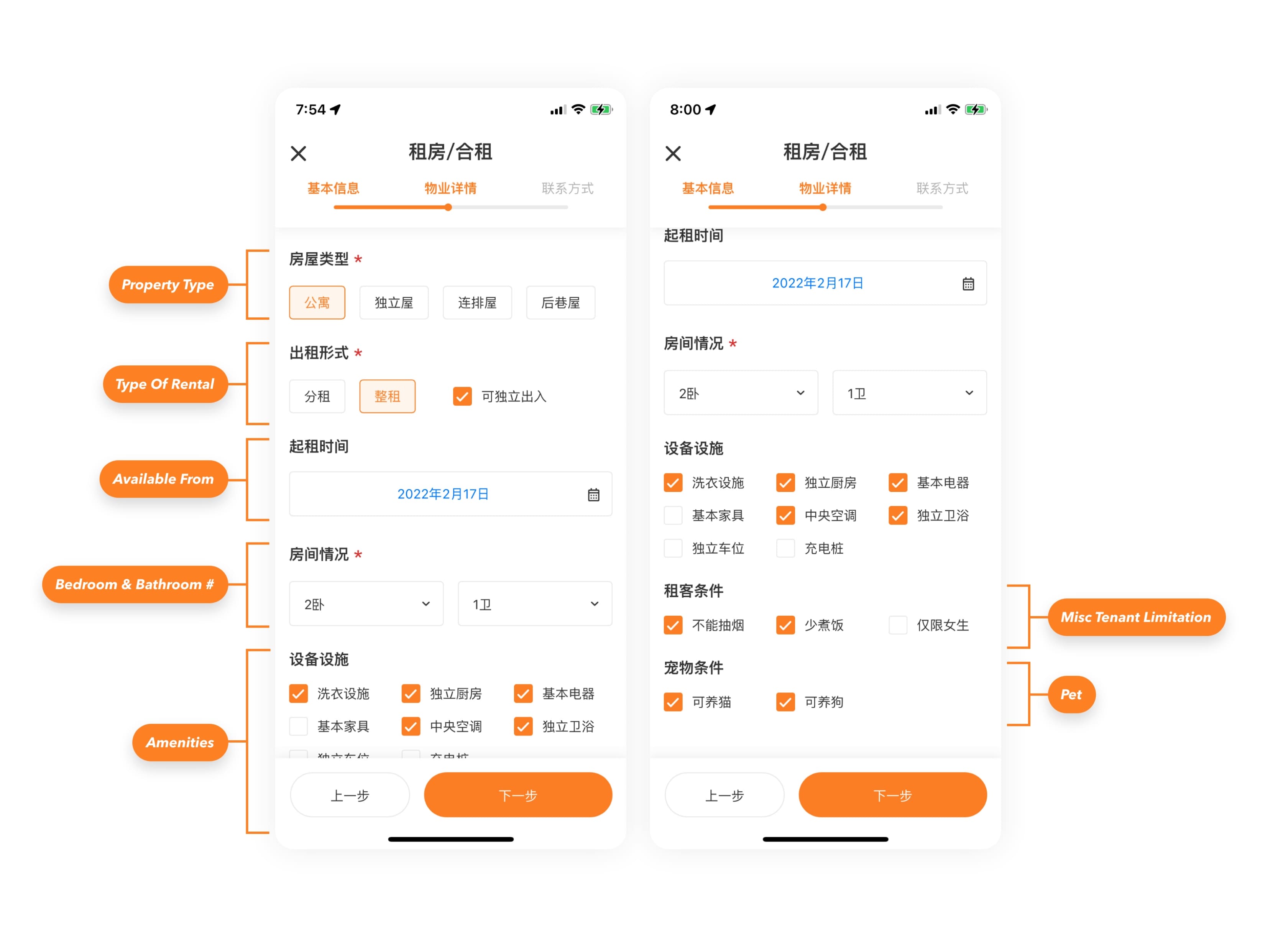Open the 1卫 dropdown on right phone
This screenshot has height=937, width=1288.
tap(909, 393)
